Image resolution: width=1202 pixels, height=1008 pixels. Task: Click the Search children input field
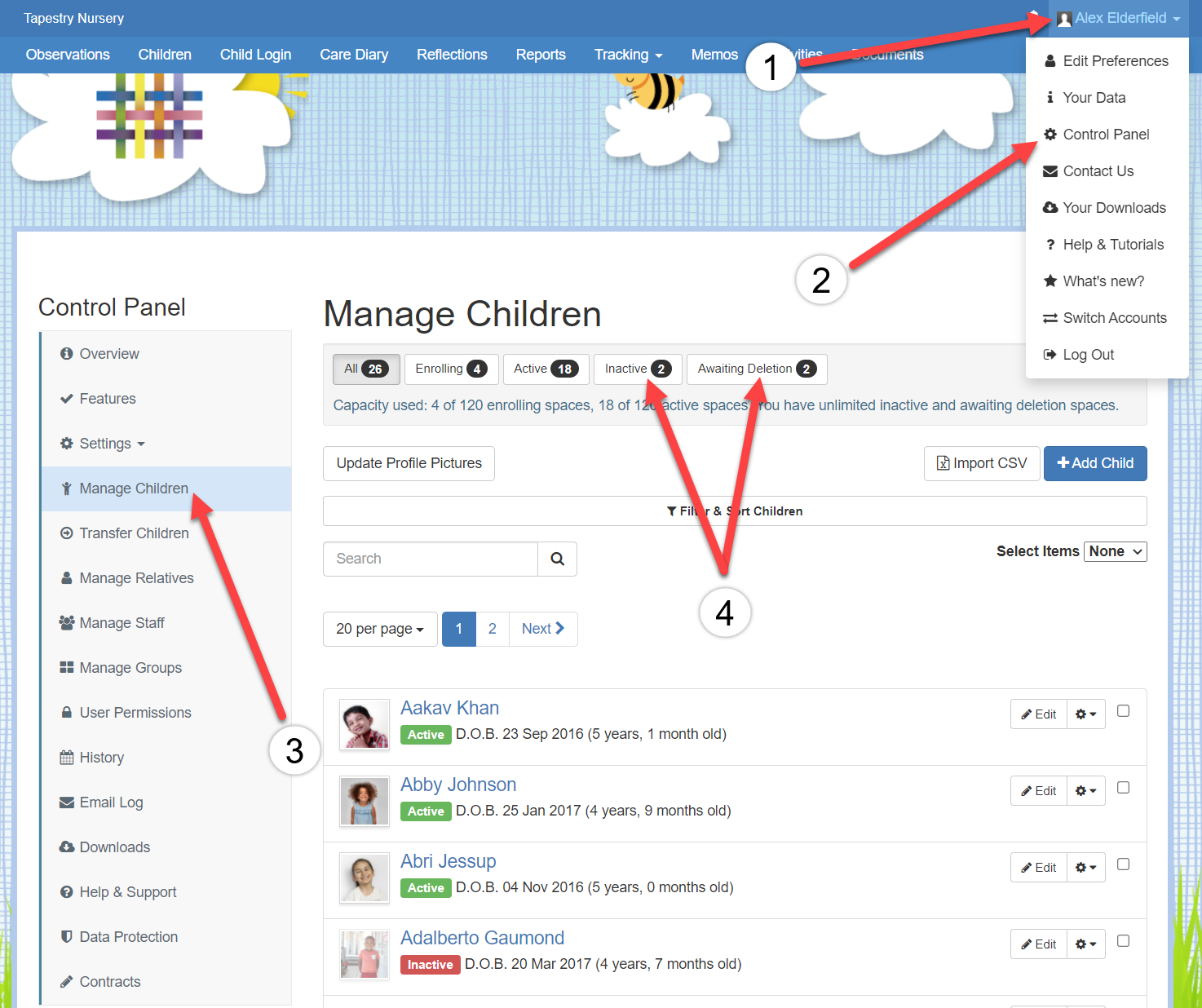[x=431, y=559]
